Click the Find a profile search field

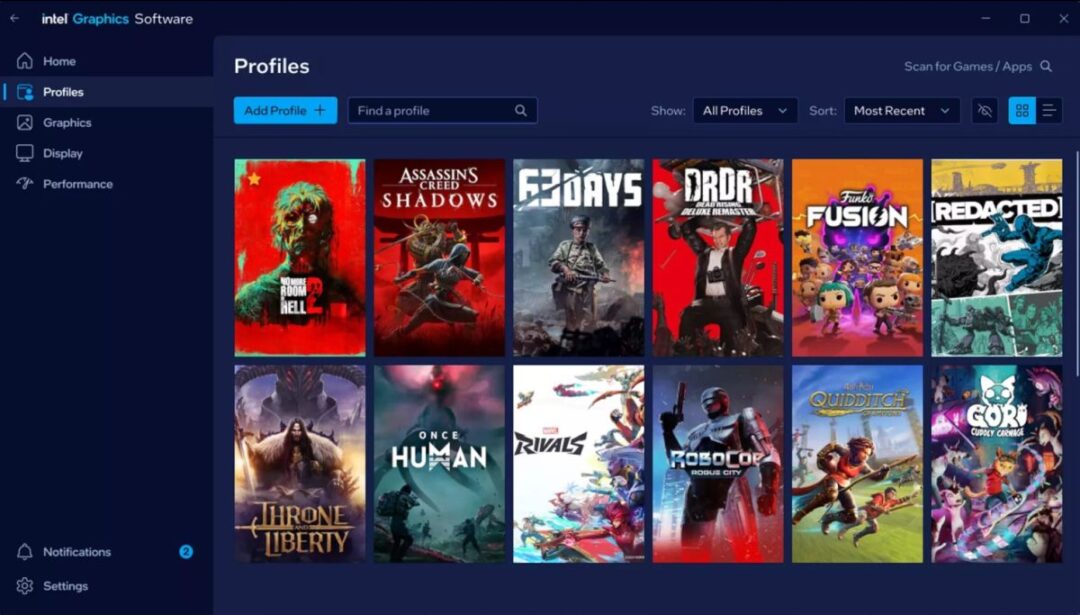pos(432,111)
